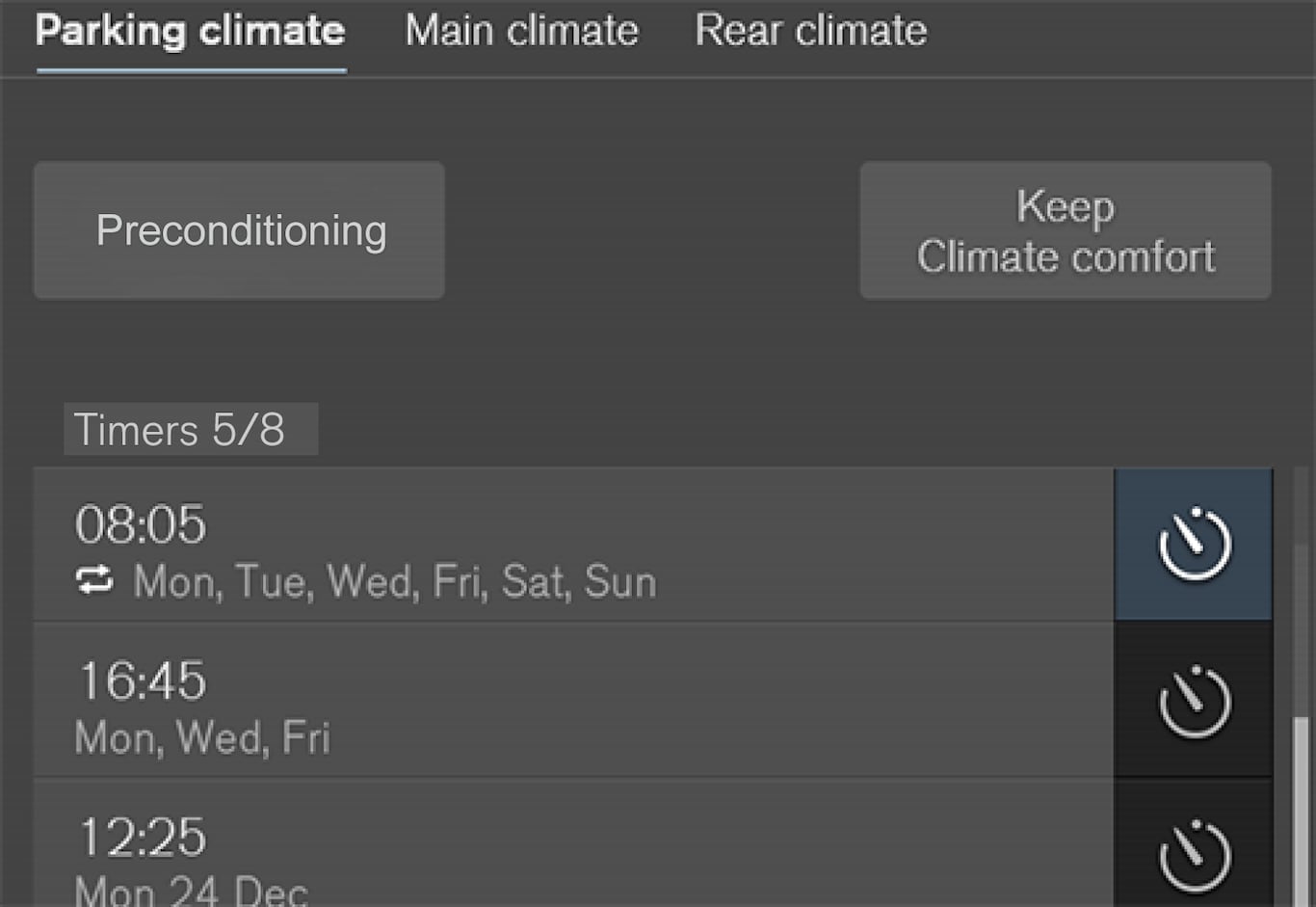
Task: Enable the 16:45 timer clock icon
Action: 1194,701
